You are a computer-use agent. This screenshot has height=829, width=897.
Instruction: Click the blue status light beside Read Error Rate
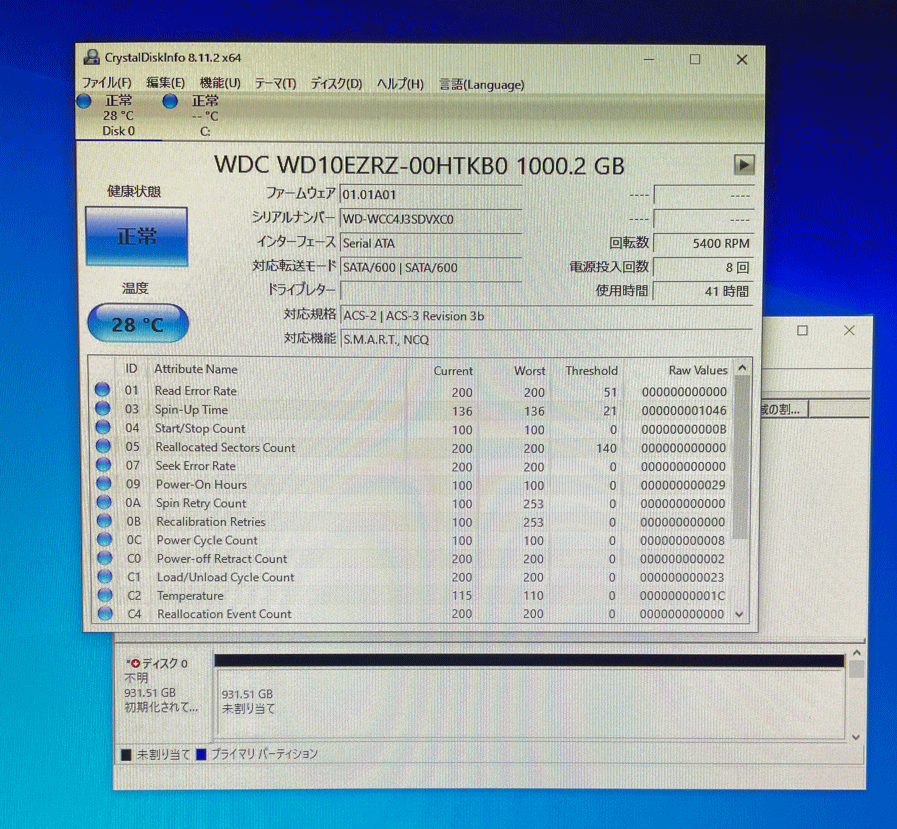click(x=104, y=391)
